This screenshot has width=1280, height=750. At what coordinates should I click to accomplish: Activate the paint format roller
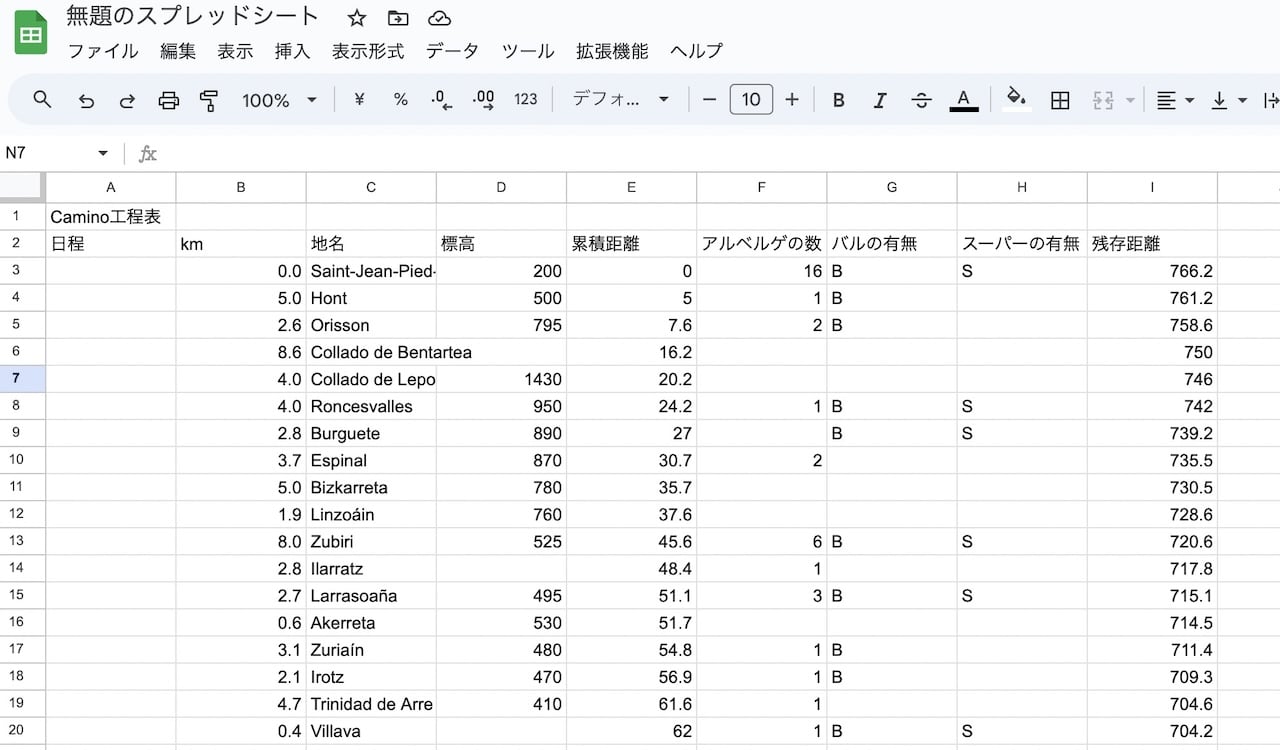click(x=209, y=100)
